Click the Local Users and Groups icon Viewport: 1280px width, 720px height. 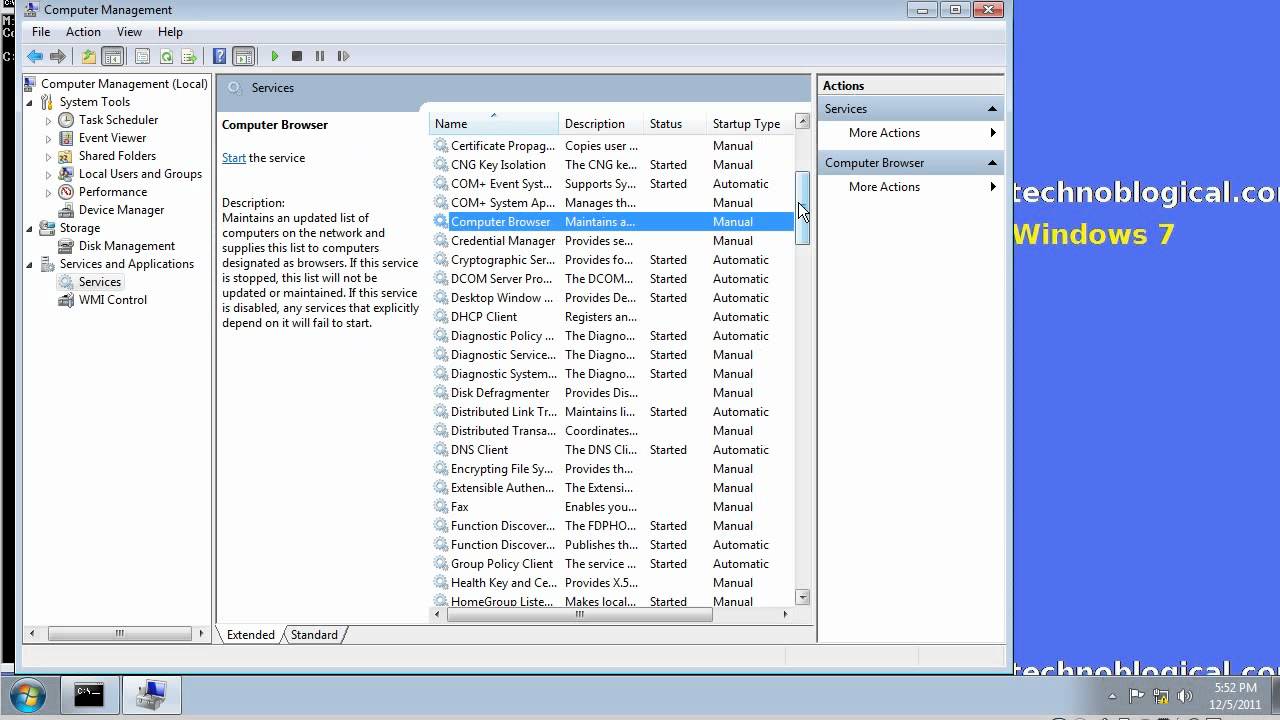coord(66,174)
